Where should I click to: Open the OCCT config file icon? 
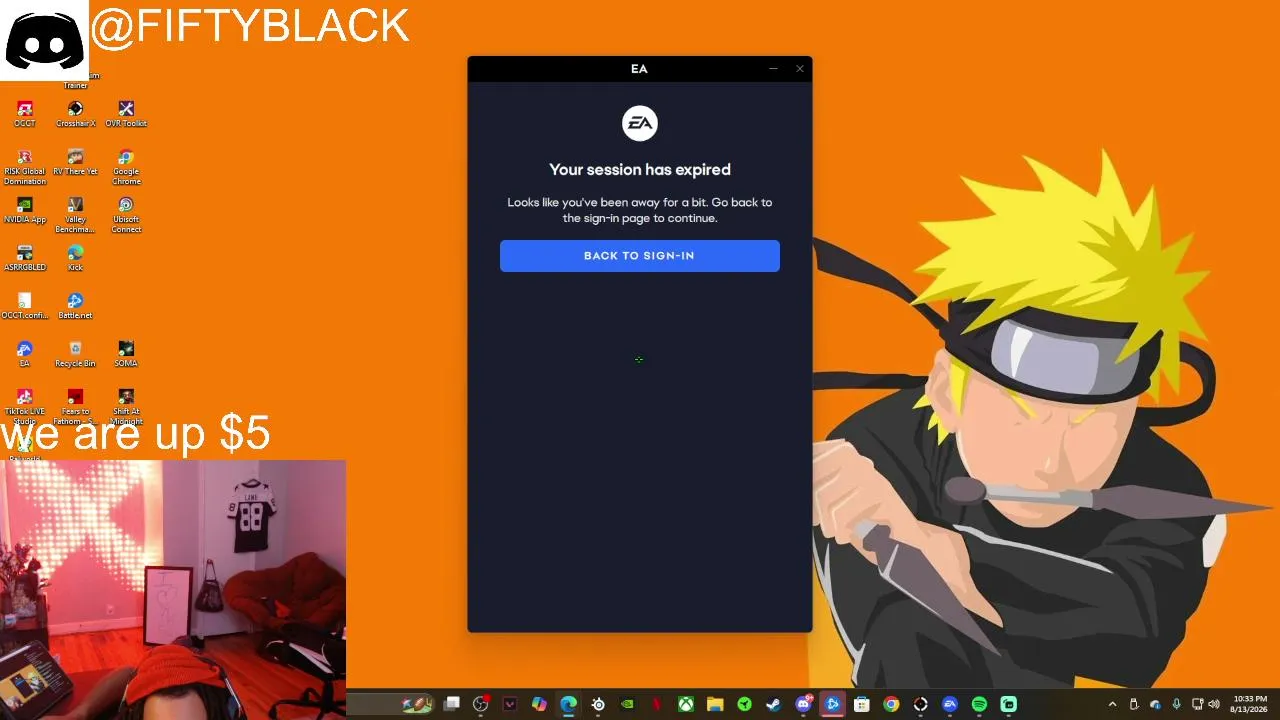25,306
